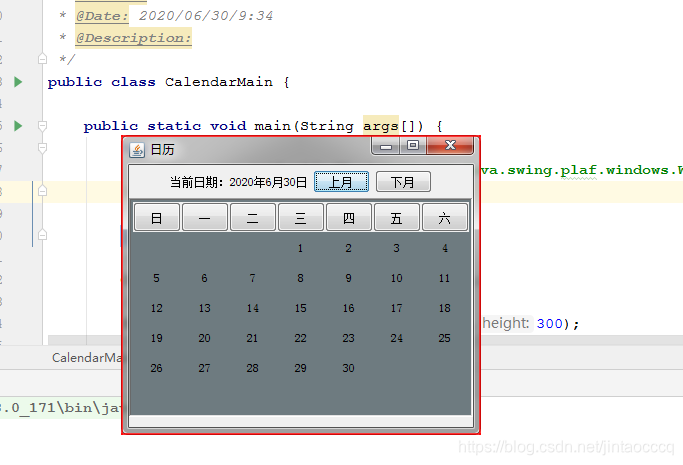This screenshot has height=465, width=683.
Task: Click the 五 weekday header button
Action: pos(396,217)
